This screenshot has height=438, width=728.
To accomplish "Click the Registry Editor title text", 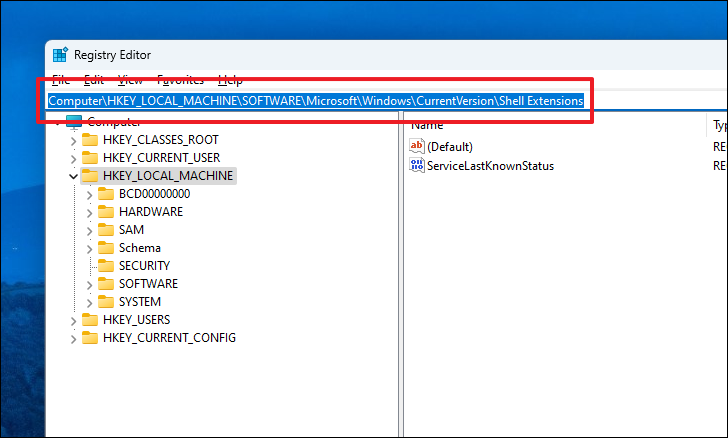I will click(x=112, y=55).
